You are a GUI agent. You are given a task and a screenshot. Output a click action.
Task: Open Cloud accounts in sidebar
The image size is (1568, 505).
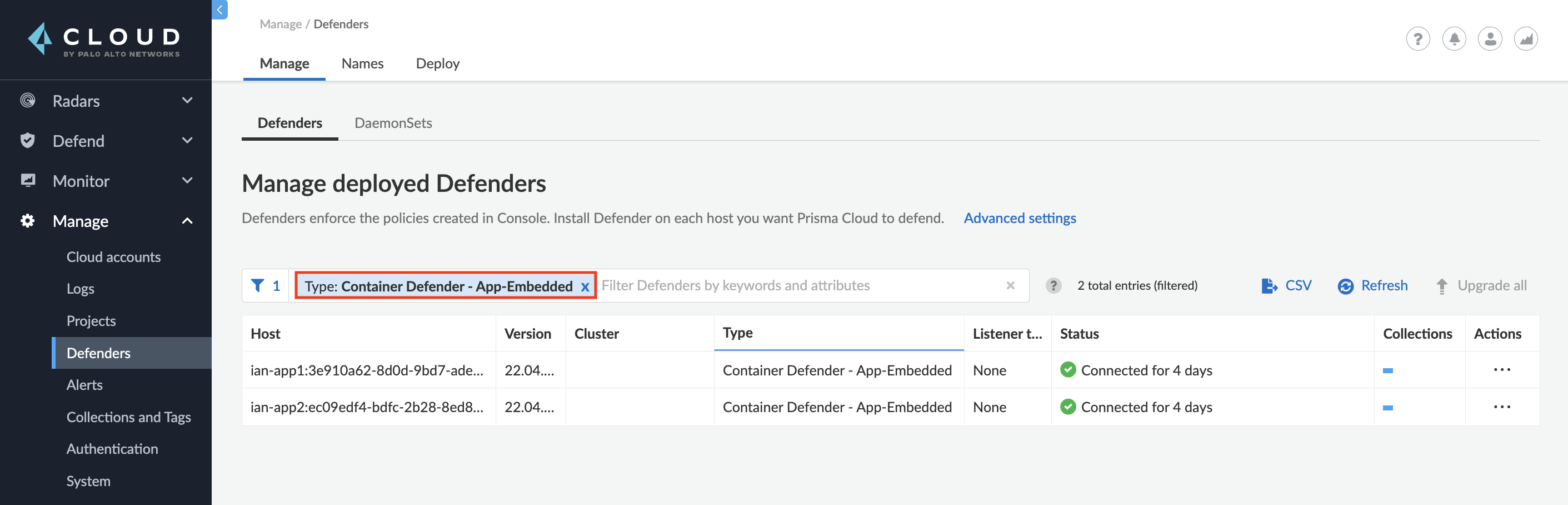coord(113,257)
